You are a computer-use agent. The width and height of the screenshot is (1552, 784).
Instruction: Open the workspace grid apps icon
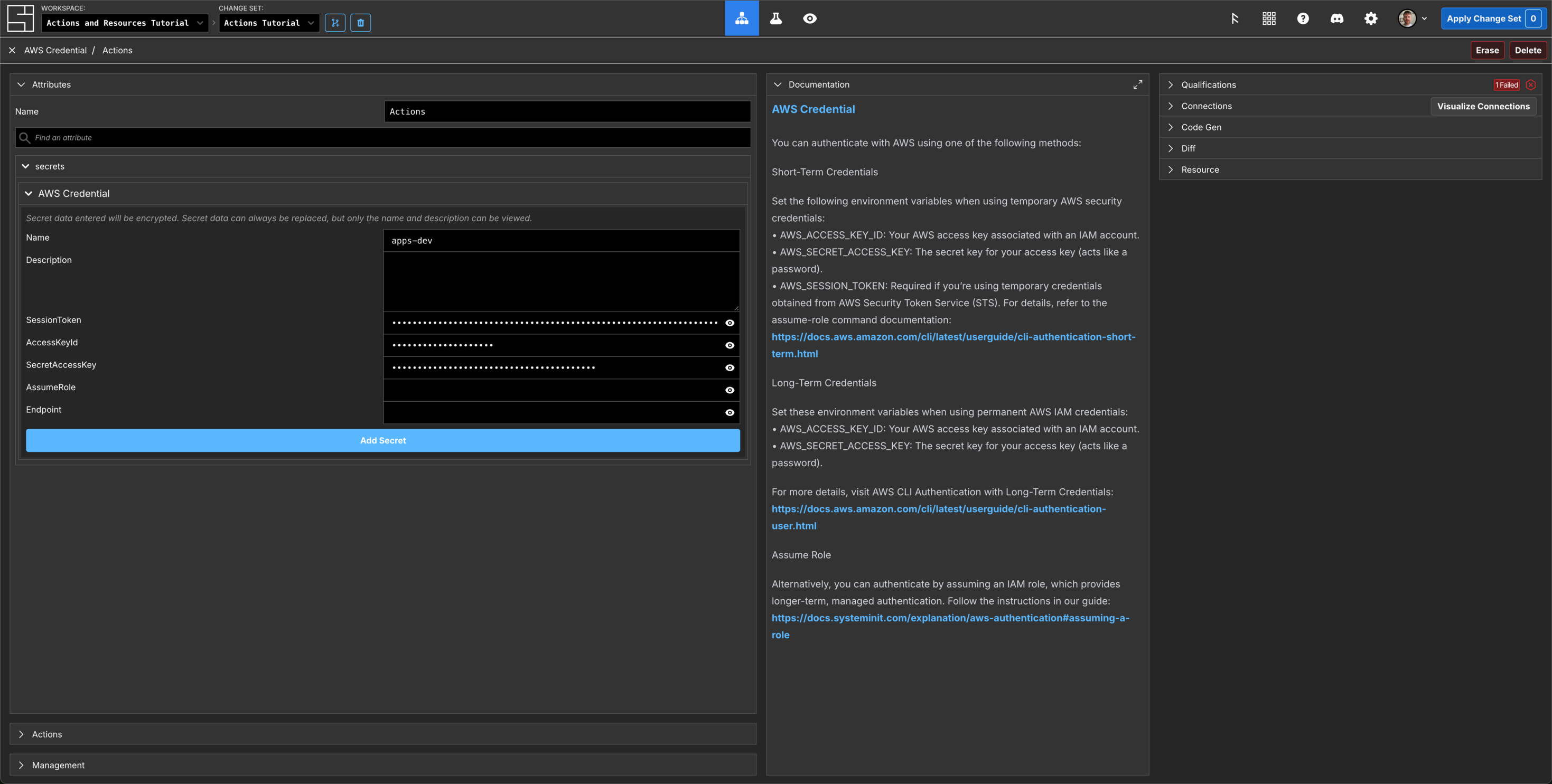tap(1269, 18)
